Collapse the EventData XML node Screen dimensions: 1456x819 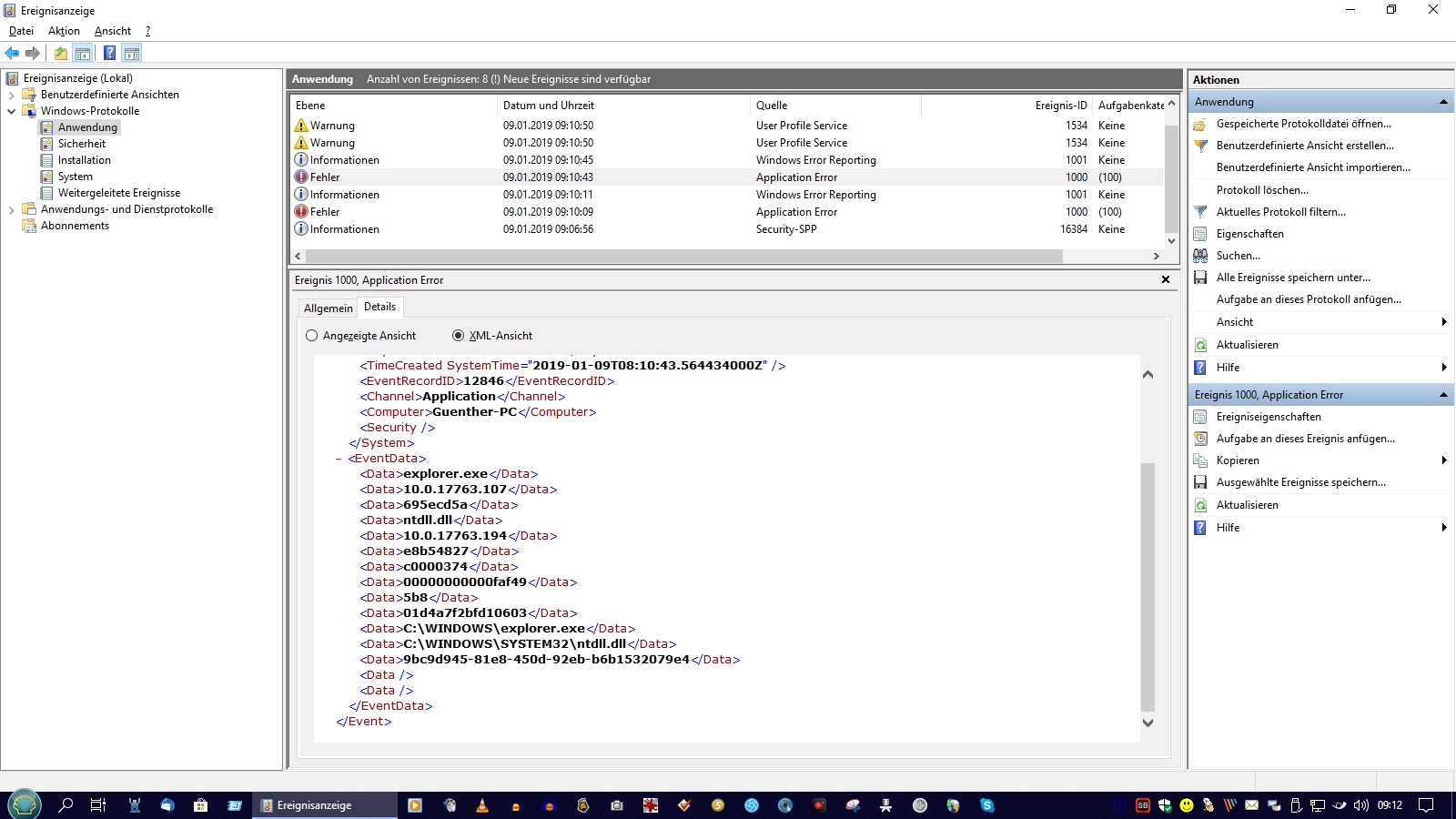(339, 459)
